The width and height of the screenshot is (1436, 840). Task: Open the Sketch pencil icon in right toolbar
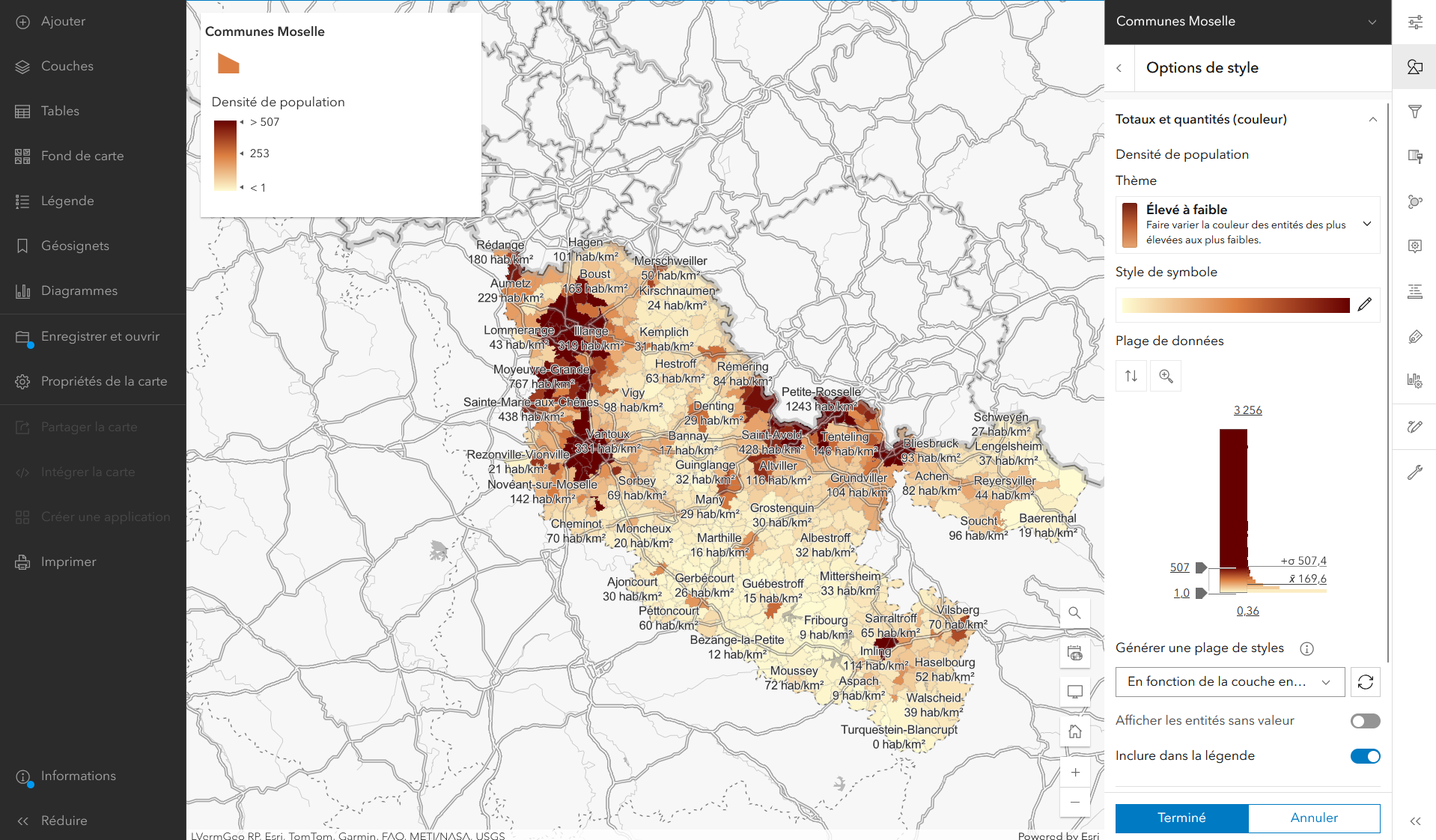pyautogui.click(x=1415, y=427)
